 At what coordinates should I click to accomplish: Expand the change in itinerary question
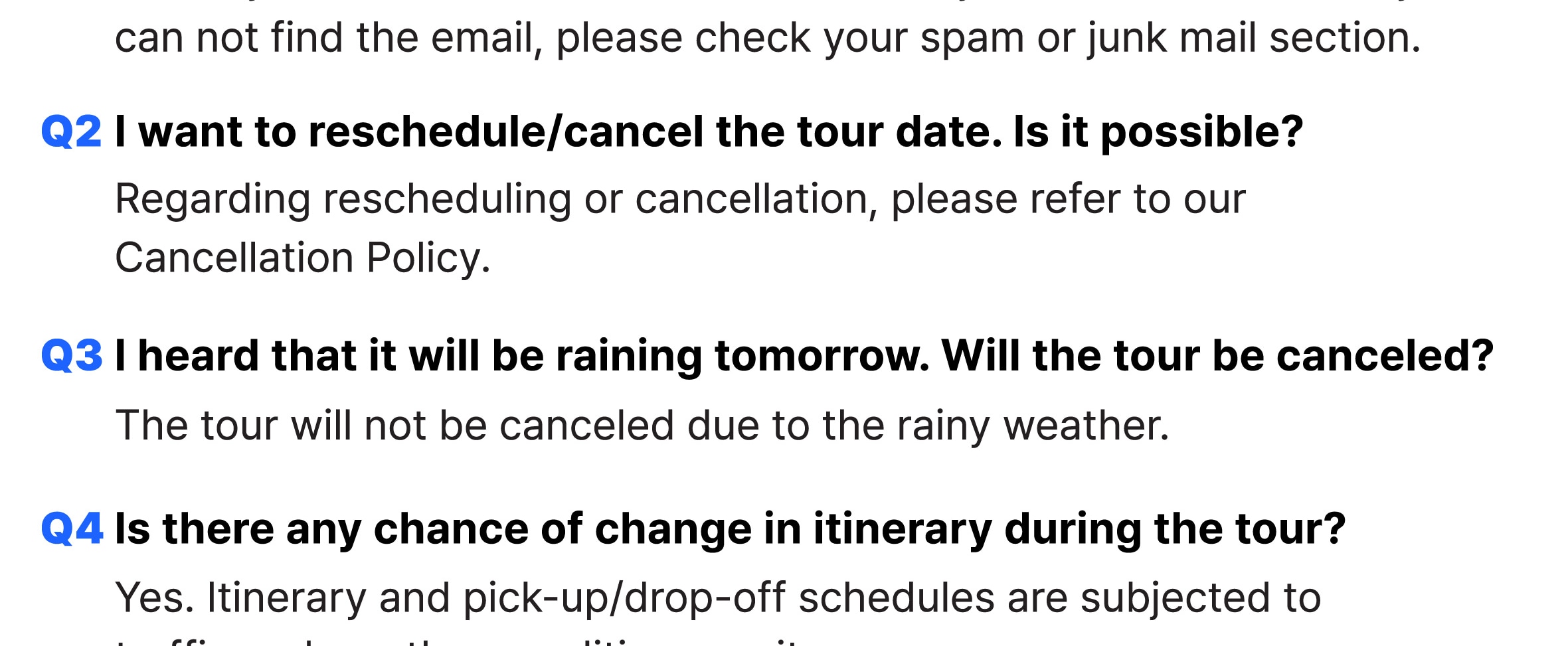(731, 530)
